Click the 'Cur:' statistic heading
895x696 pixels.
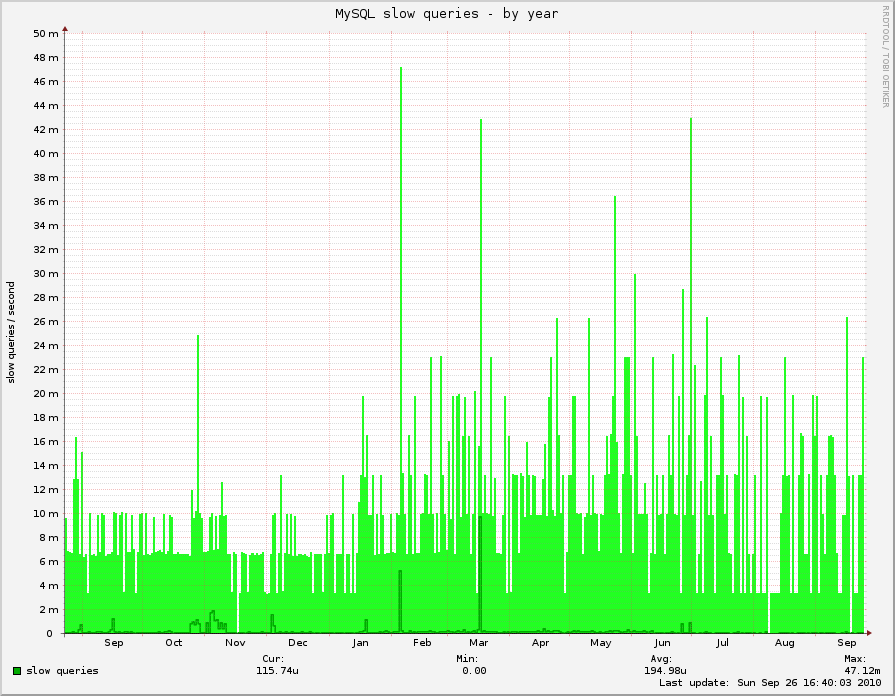[273, 659]
